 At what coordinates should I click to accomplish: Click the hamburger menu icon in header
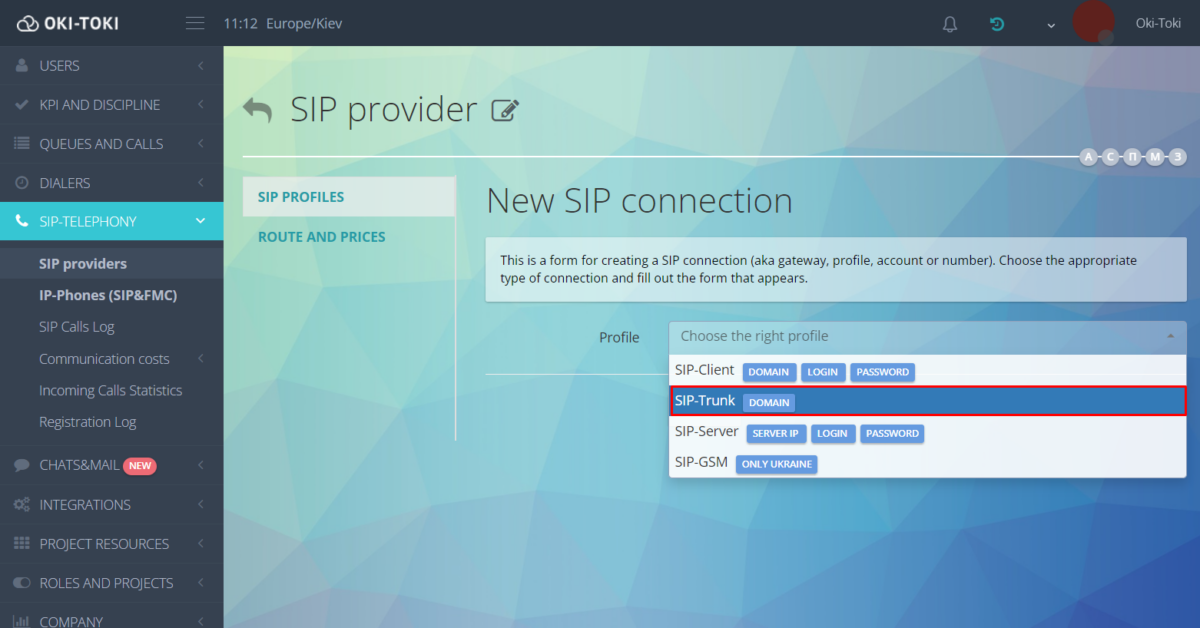point(194,22)
